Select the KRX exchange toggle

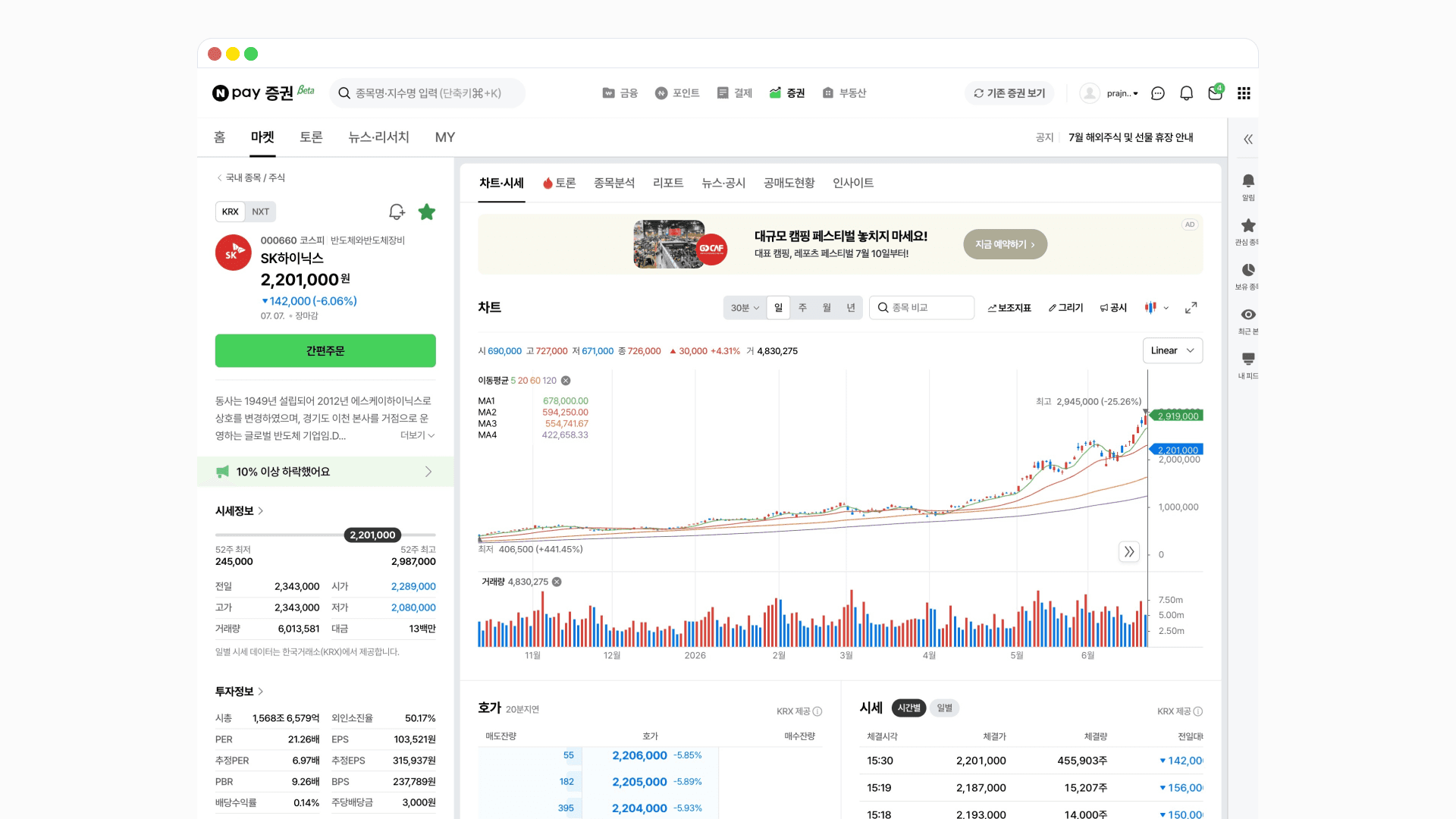coord(231,212)
